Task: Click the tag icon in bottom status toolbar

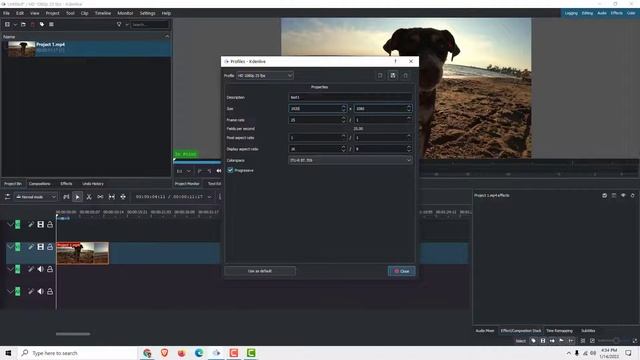Action: tap(533, 340)
